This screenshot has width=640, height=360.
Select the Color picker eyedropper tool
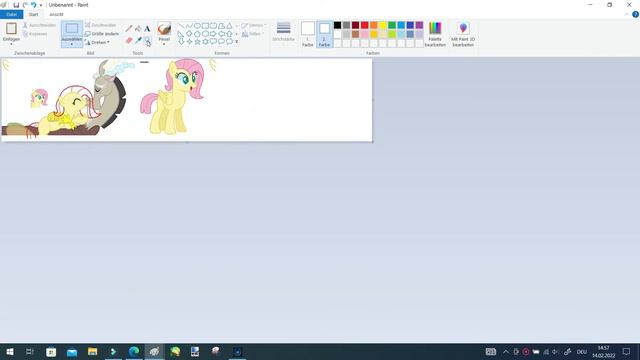point(138,40)
